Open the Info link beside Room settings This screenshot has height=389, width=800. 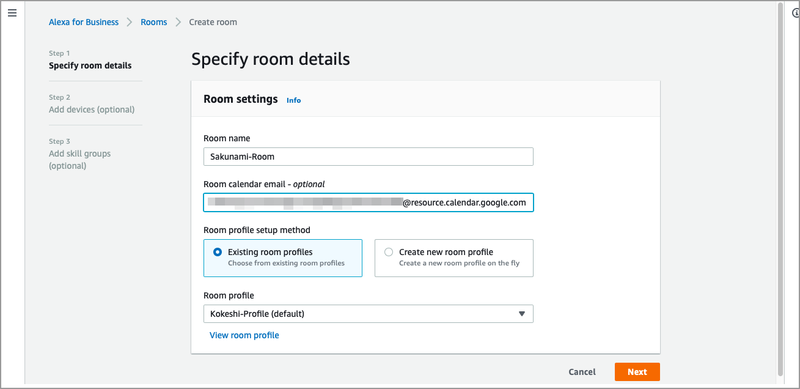(293, 101)
